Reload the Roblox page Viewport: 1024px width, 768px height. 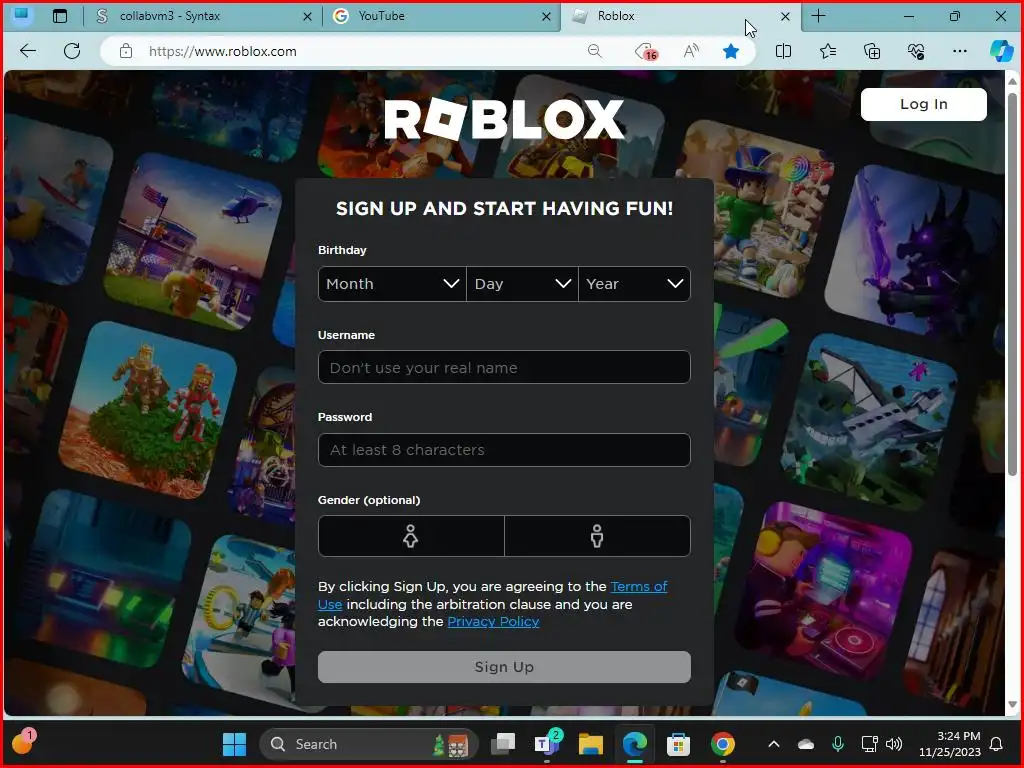click(x=72, y=51)
